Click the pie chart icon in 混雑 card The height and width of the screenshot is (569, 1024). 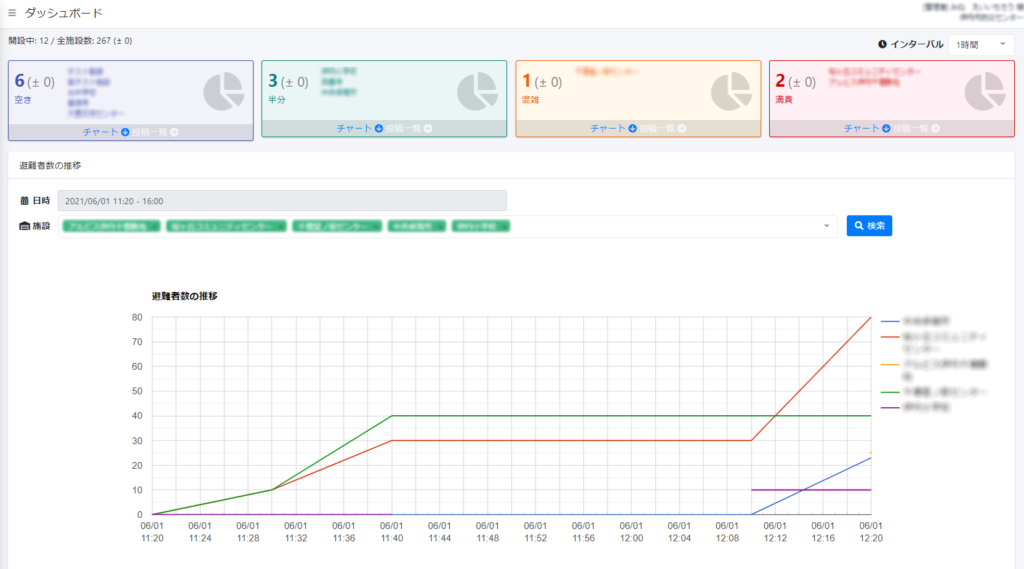coord(731,91)
